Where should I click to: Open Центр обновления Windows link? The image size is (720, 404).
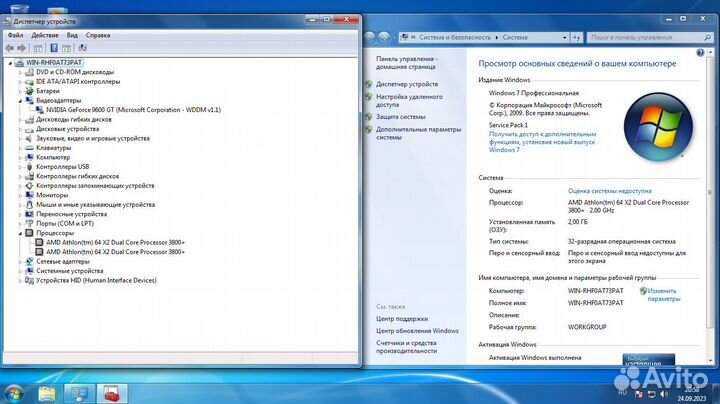(x=417, y=331)
